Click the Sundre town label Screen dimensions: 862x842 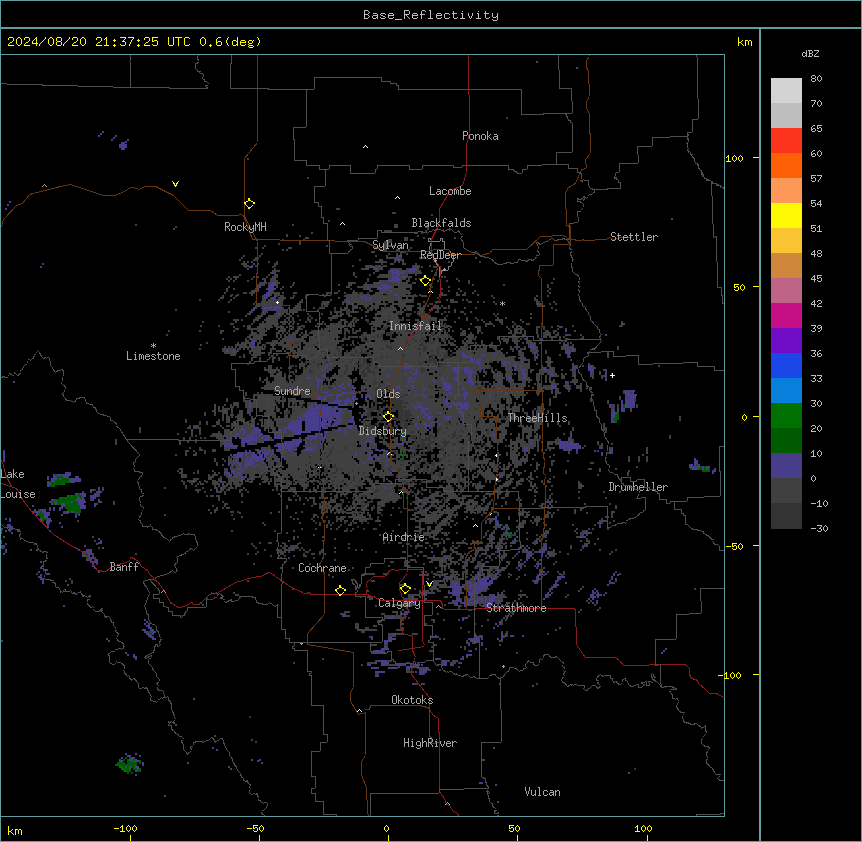click(x=292, y=391)
